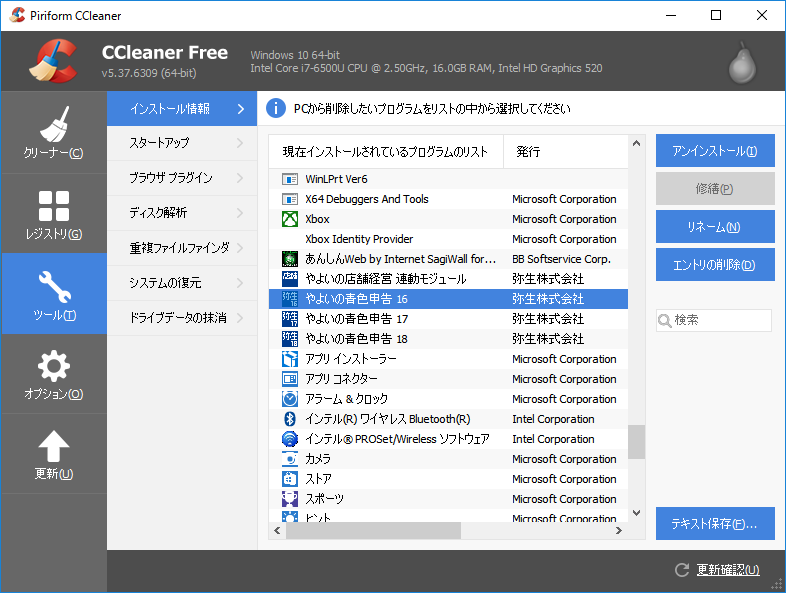Click the アプリ コネクター icon
The width and height of the screenshot is (786, 593).
coord(290,379)
